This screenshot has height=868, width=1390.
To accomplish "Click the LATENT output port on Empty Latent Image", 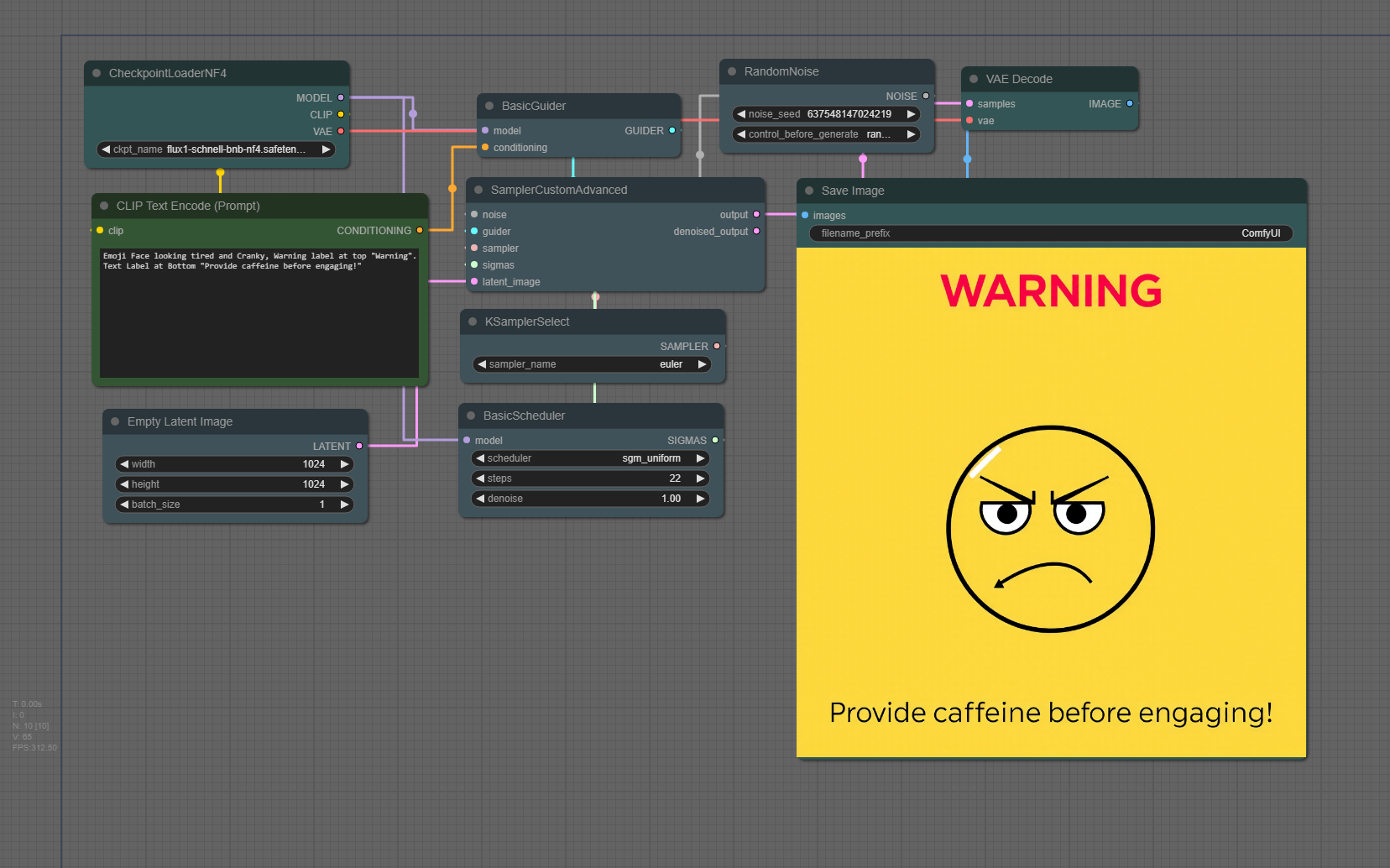I will (x=359, y=446).
